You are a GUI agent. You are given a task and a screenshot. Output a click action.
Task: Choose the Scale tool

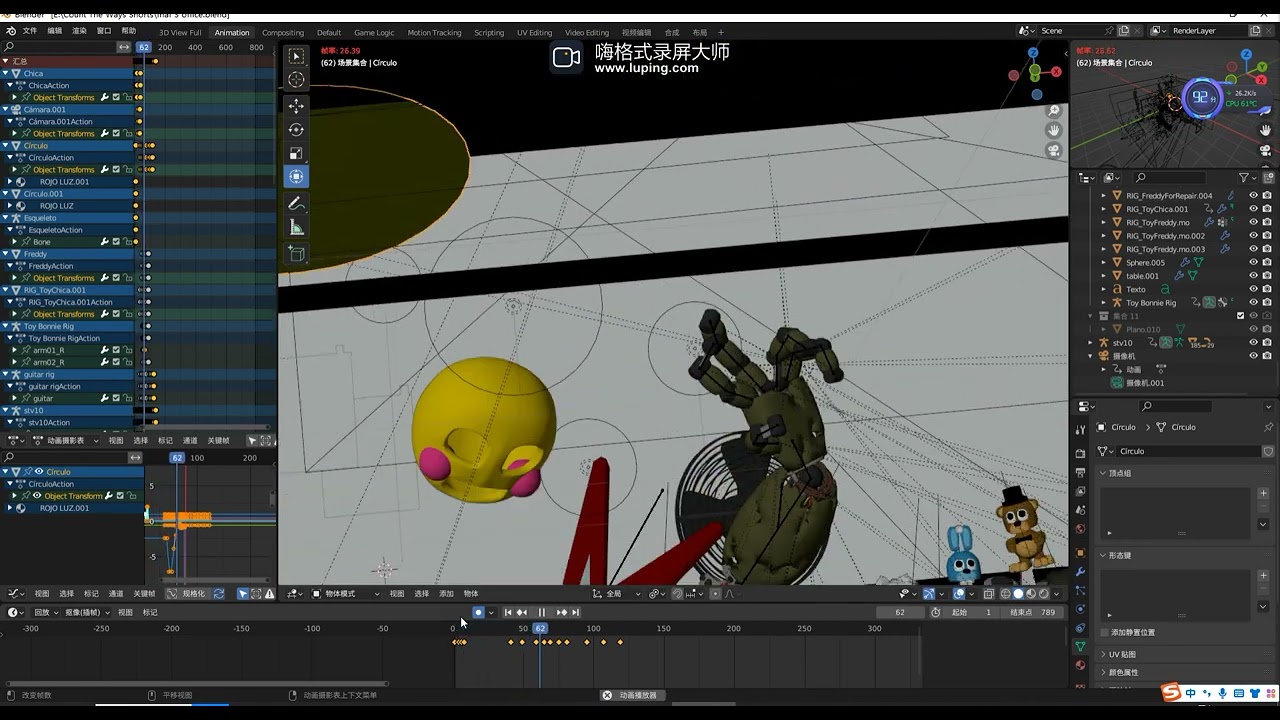pos(296,153)
